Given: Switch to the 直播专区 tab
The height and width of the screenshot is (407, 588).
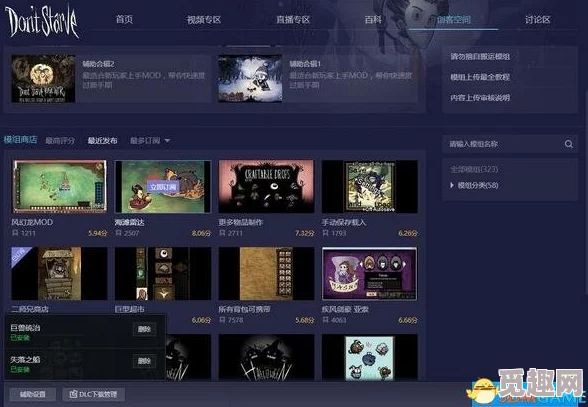Looking at the screenshot, I should click(x=293, y=20).
